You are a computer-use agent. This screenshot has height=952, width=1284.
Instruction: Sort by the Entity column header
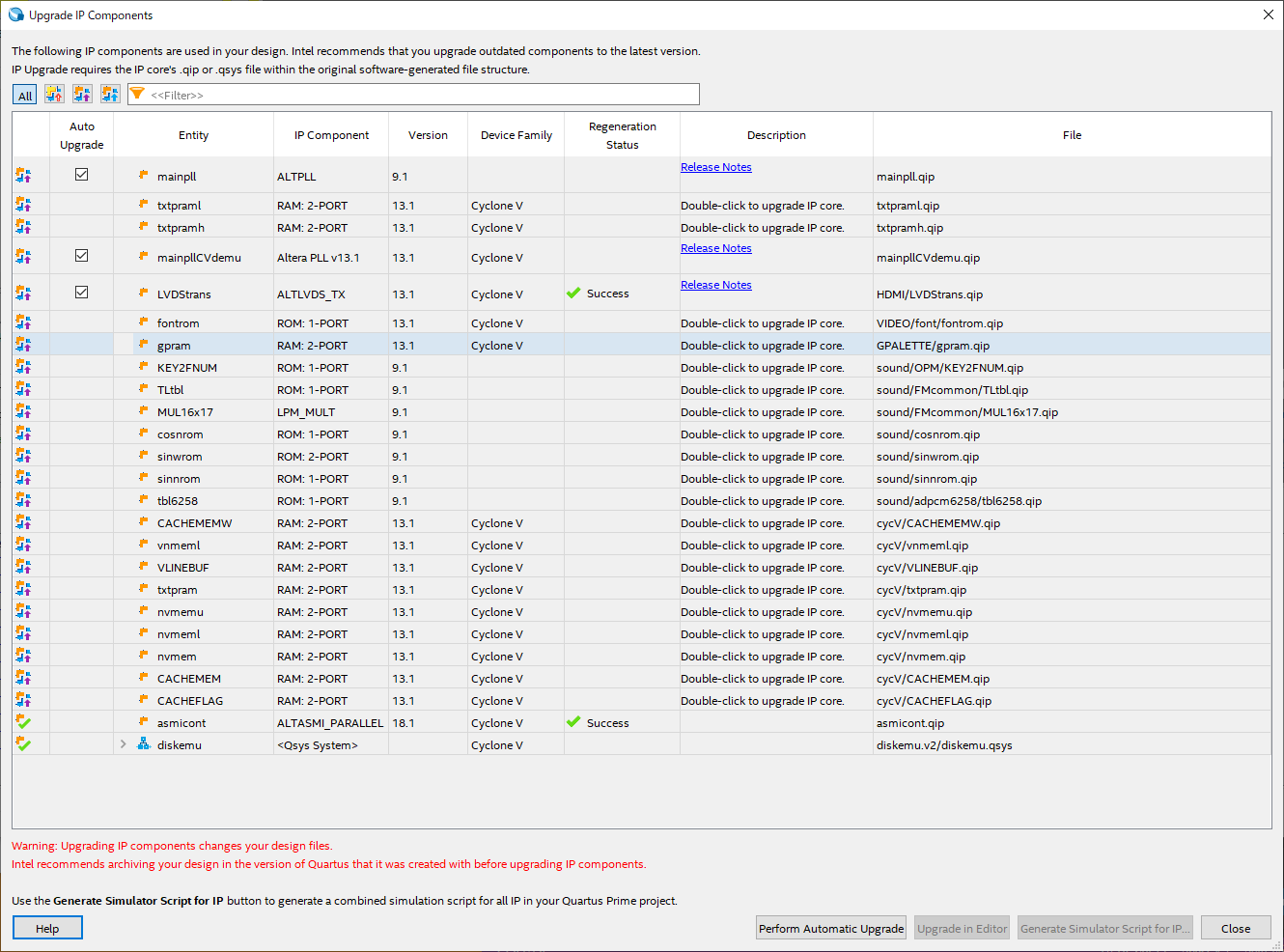[193, 135]
